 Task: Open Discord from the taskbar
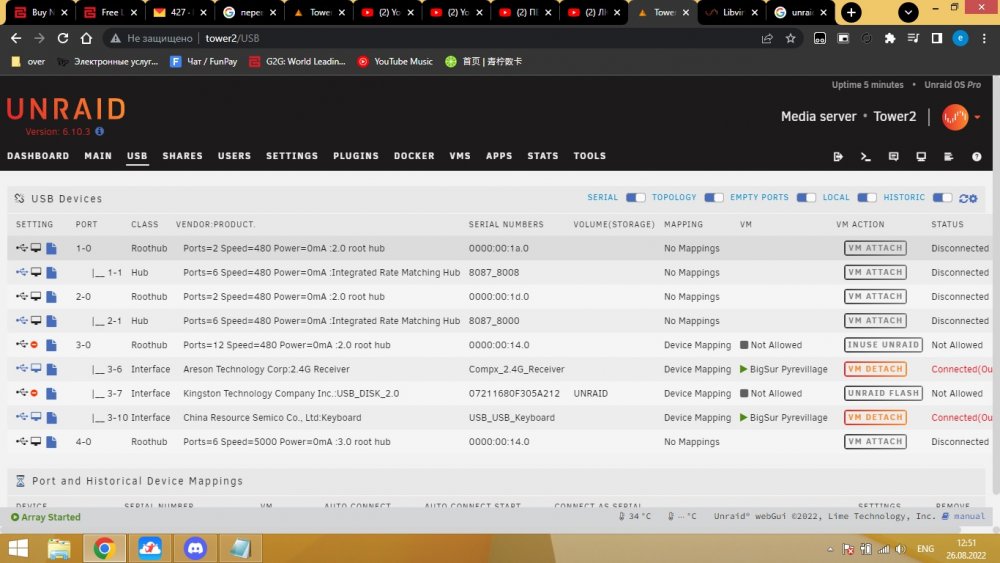pos(195,548)
